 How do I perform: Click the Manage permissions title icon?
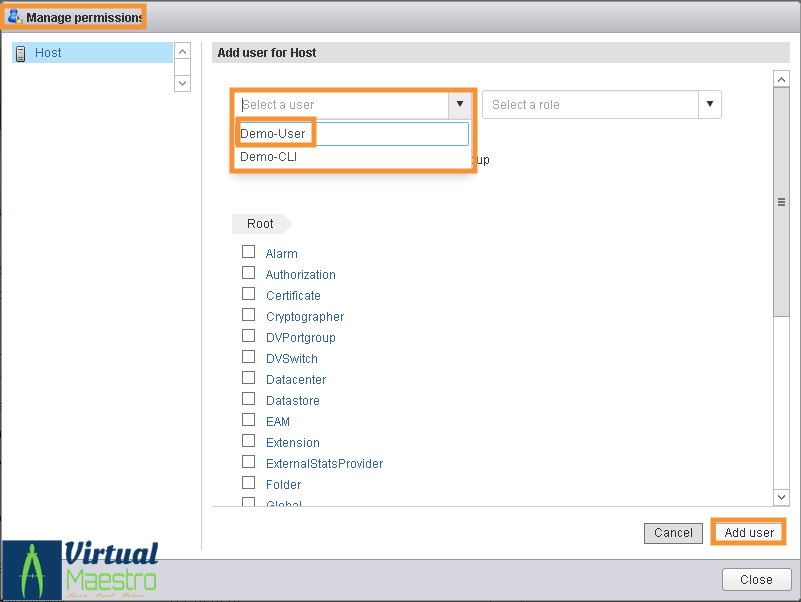(15, 17)
